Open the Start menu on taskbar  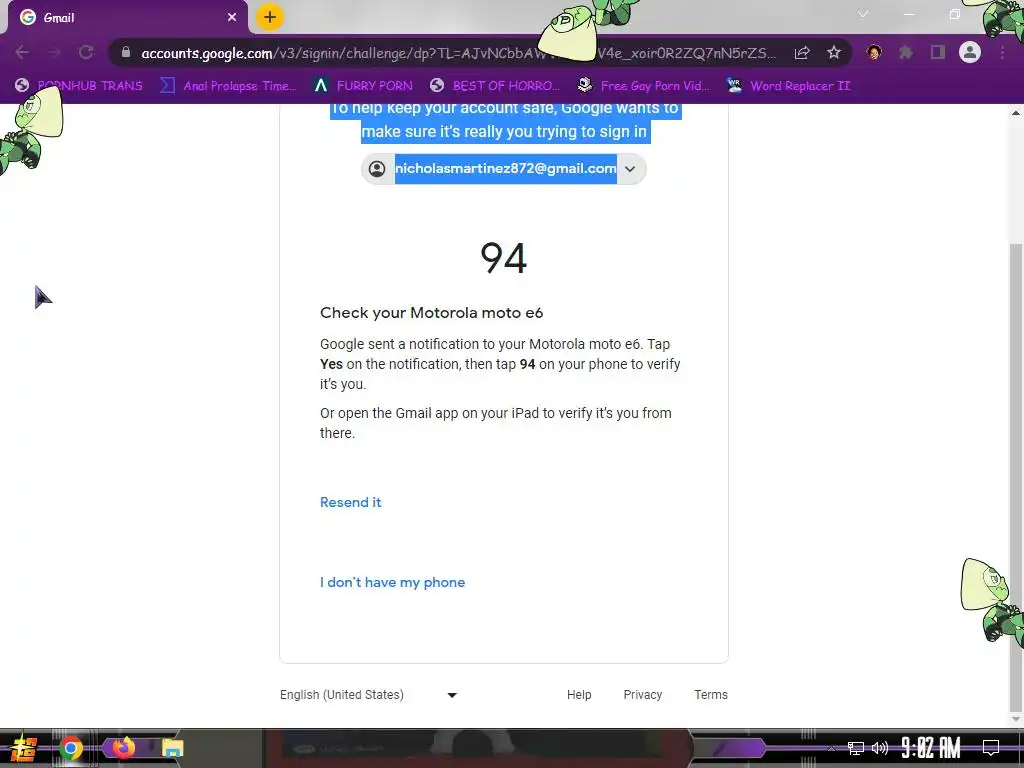24,748
